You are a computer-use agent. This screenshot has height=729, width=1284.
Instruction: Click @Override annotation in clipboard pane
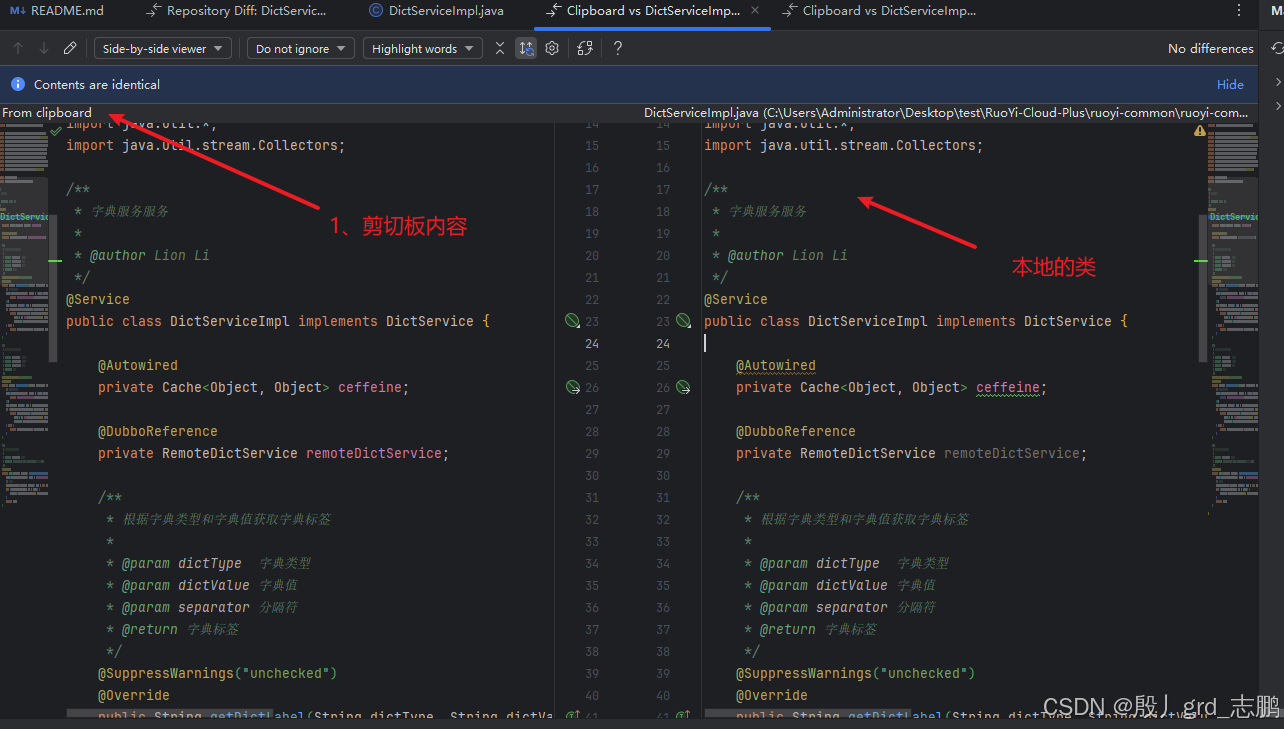(134, 695)
